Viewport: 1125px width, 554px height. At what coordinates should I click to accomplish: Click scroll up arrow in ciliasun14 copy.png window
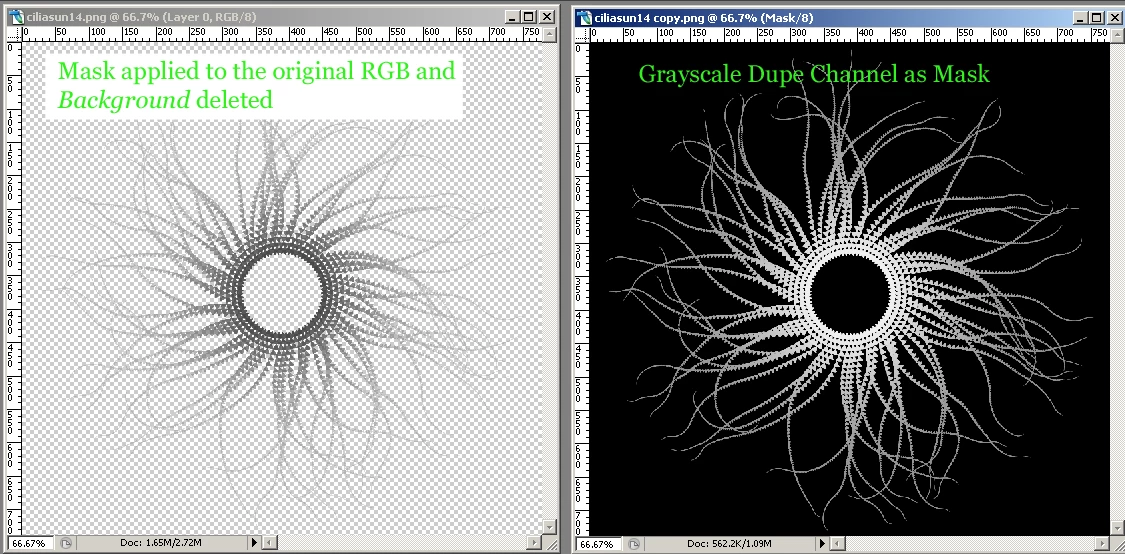coord(1116,35)
